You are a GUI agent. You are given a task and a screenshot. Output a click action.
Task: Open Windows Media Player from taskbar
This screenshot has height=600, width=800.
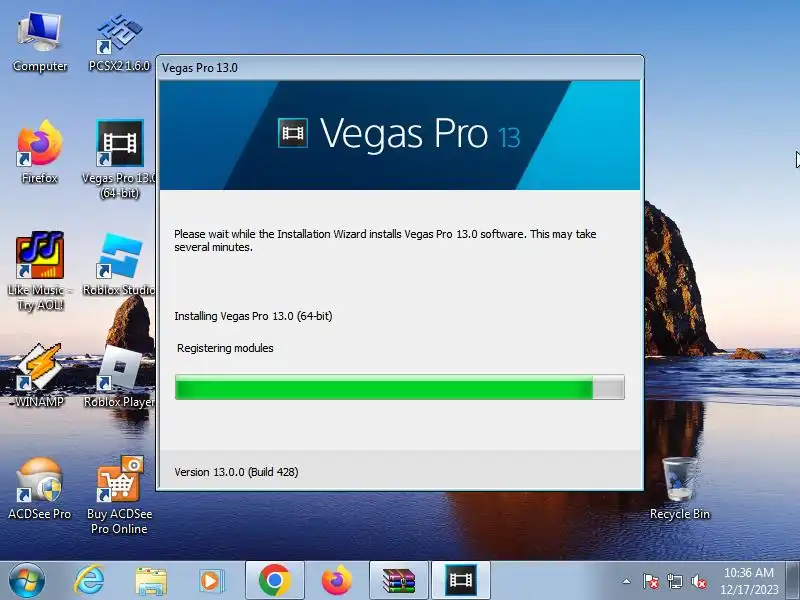click(x=210, y=581)
